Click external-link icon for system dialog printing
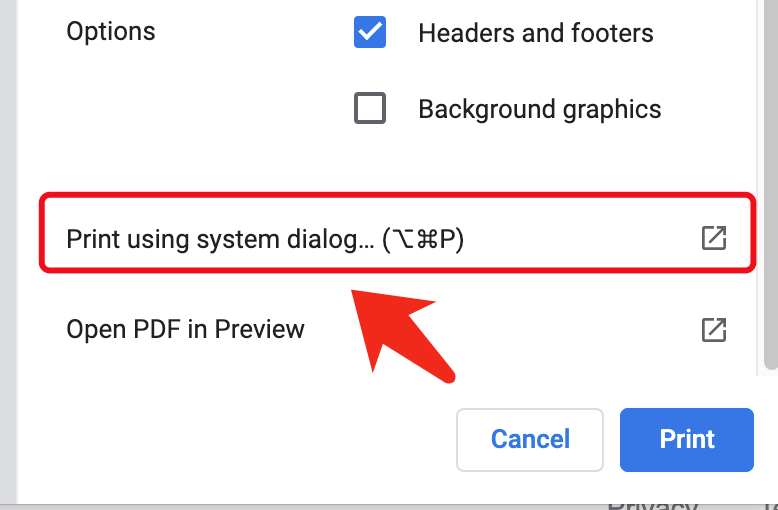This screenshot has width=778, height=510. tap(713, 238)
